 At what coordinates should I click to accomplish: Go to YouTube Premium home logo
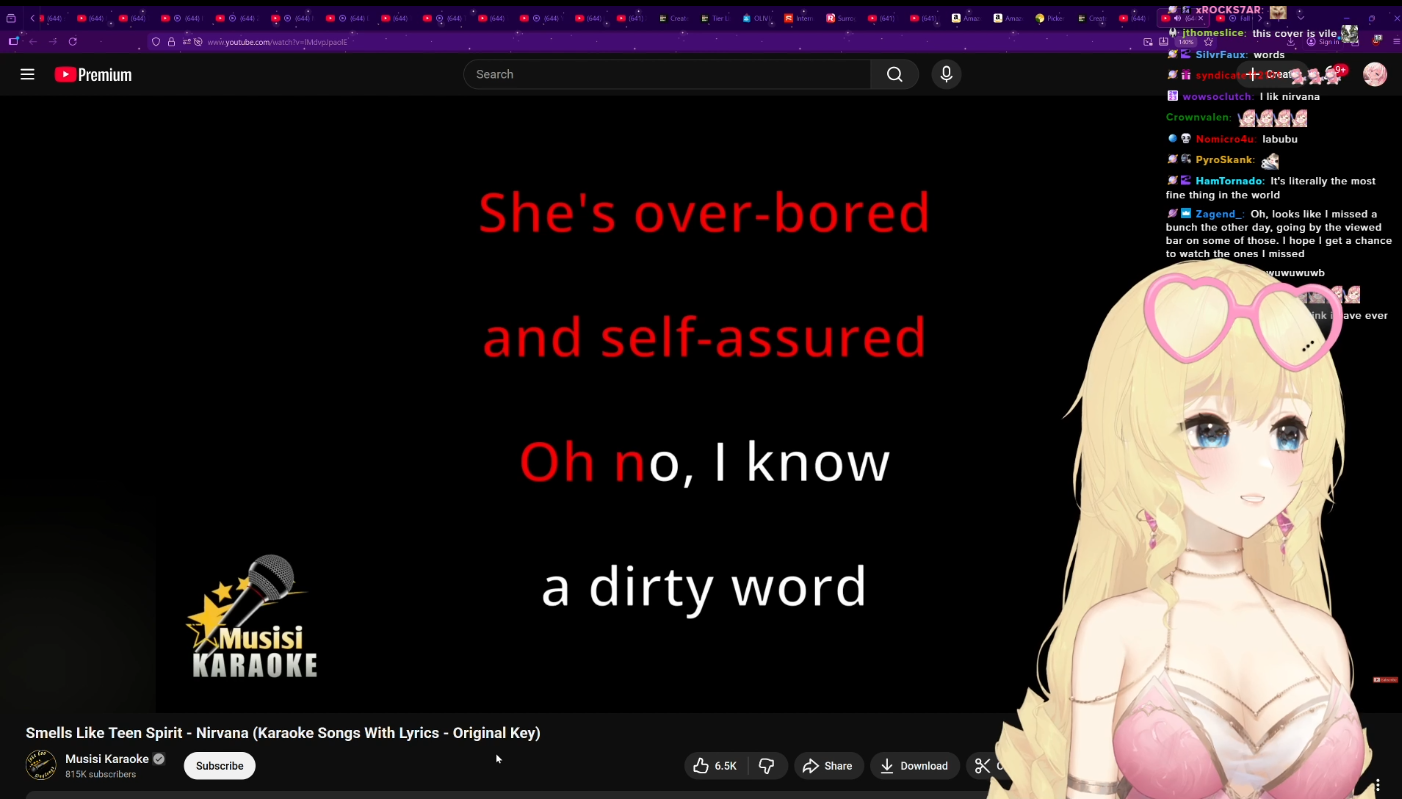93,75
